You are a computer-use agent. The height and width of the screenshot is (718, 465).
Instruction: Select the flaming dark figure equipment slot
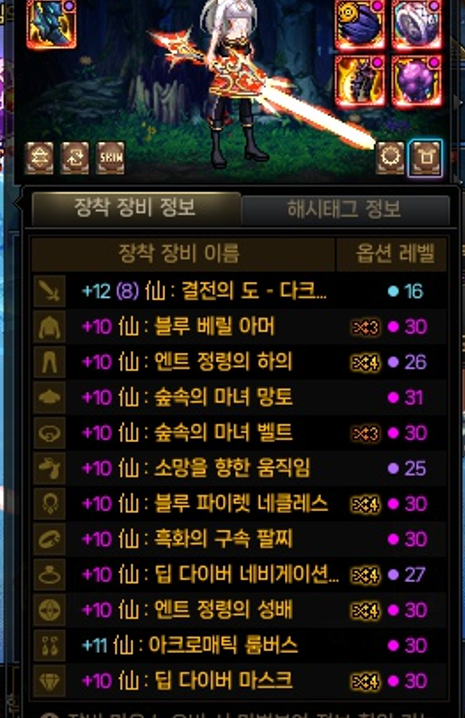pyautogui.click(x=360, y=81)
